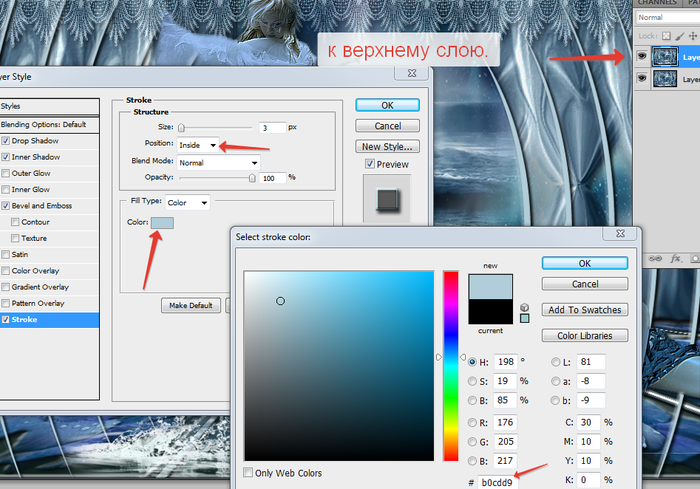Enable Satin checkbox
This screenshot has height=489, width=700.
[x=5, y=254]
